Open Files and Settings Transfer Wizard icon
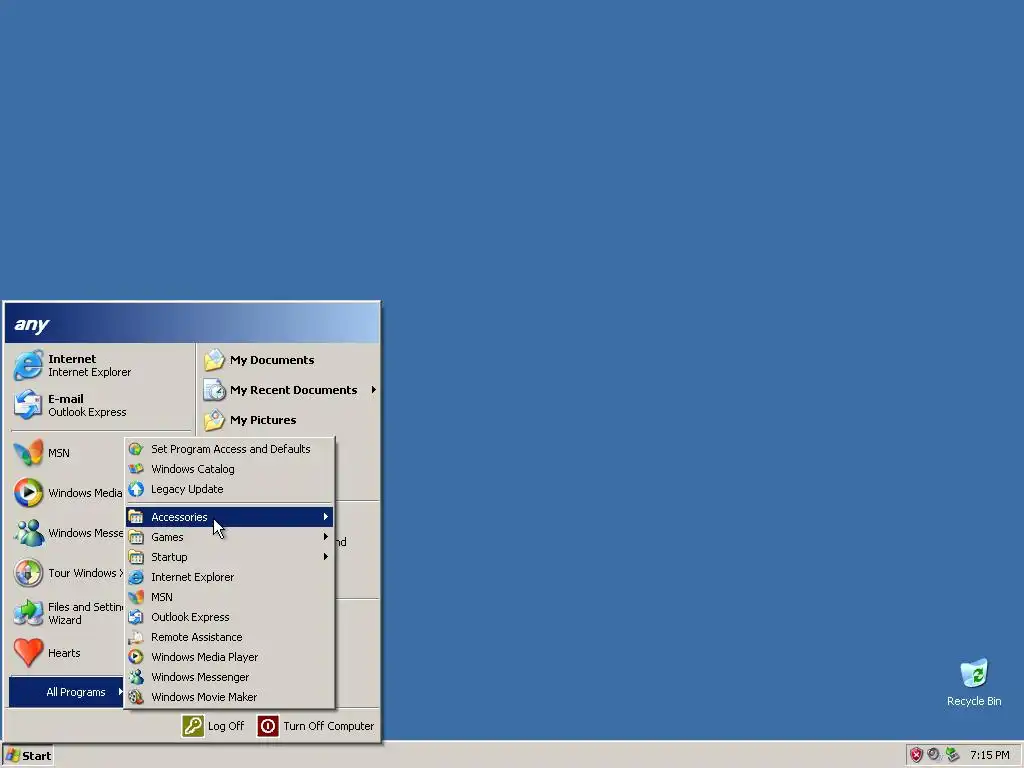Viewport: 1024px width, 768px height. tap(27, 613)
